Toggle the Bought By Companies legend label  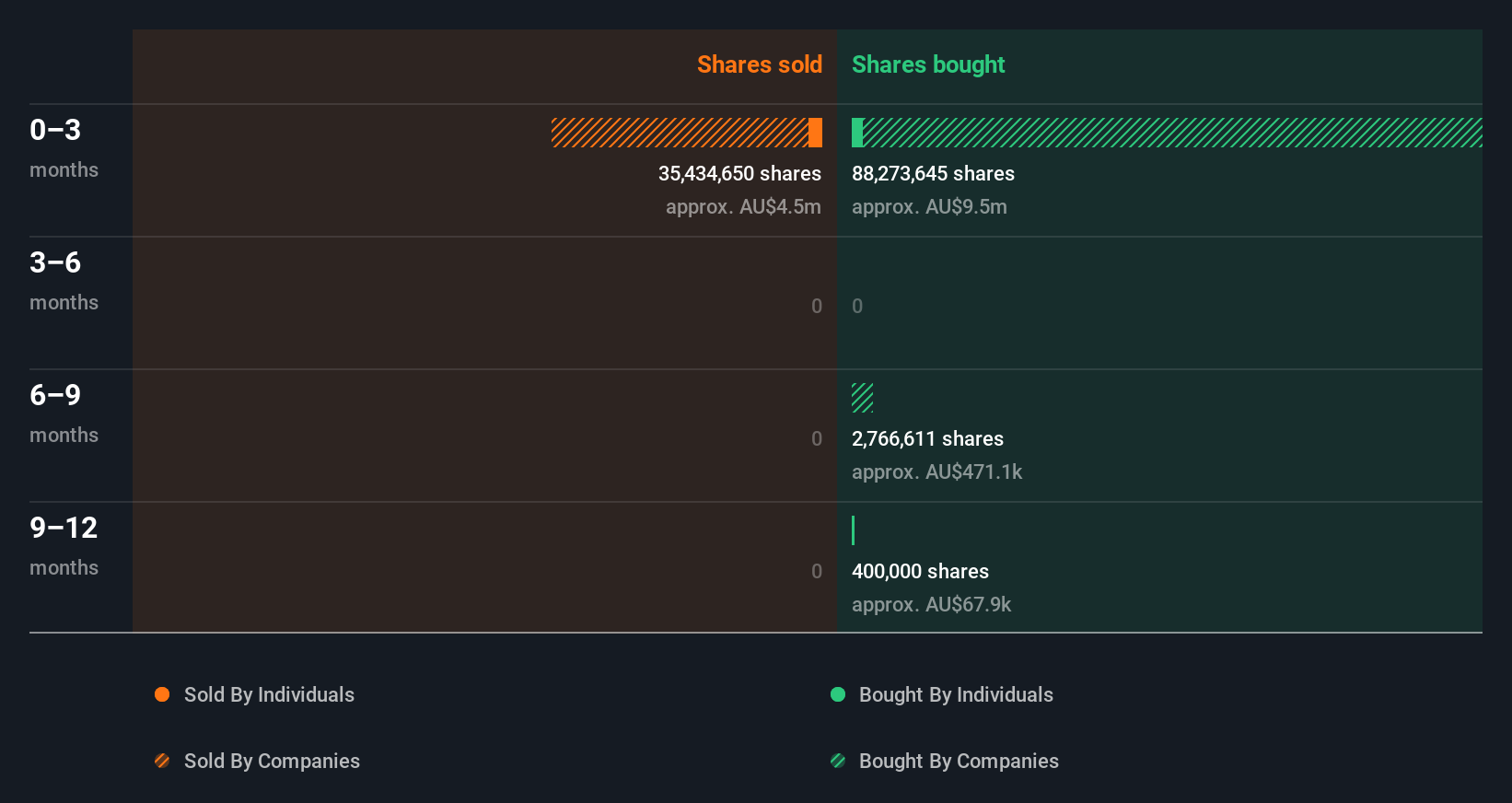tap(959, 761)
